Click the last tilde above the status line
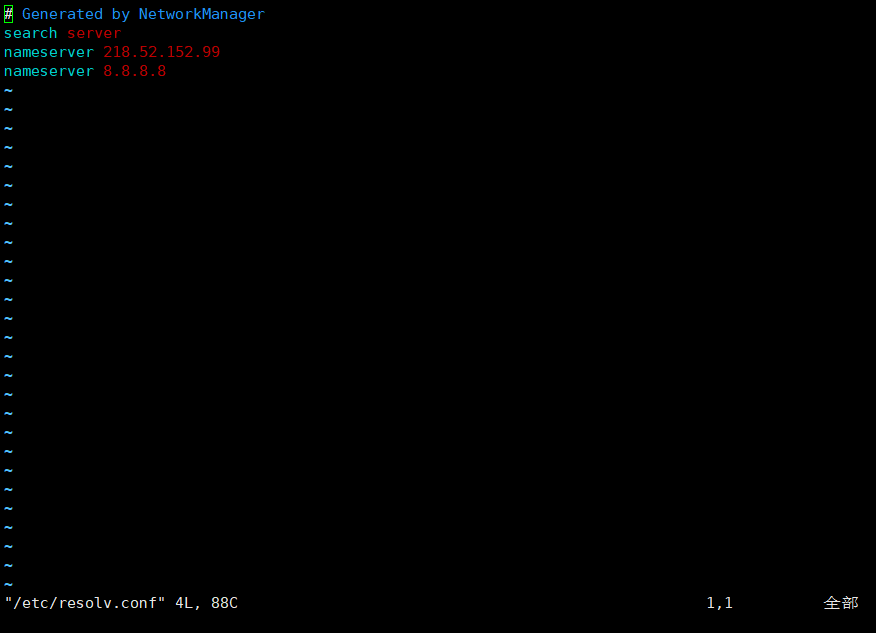The height and width of the screenshot is (633, 876). click(x=8, y=584)
